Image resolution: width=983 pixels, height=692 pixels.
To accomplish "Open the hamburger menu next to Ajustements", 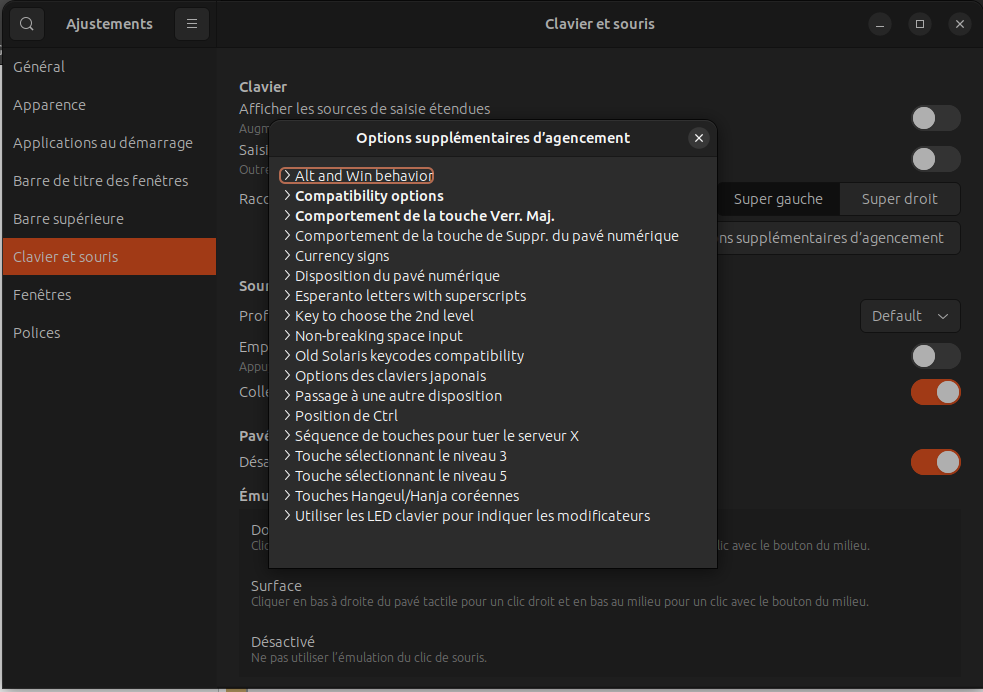I will (191, 24).
